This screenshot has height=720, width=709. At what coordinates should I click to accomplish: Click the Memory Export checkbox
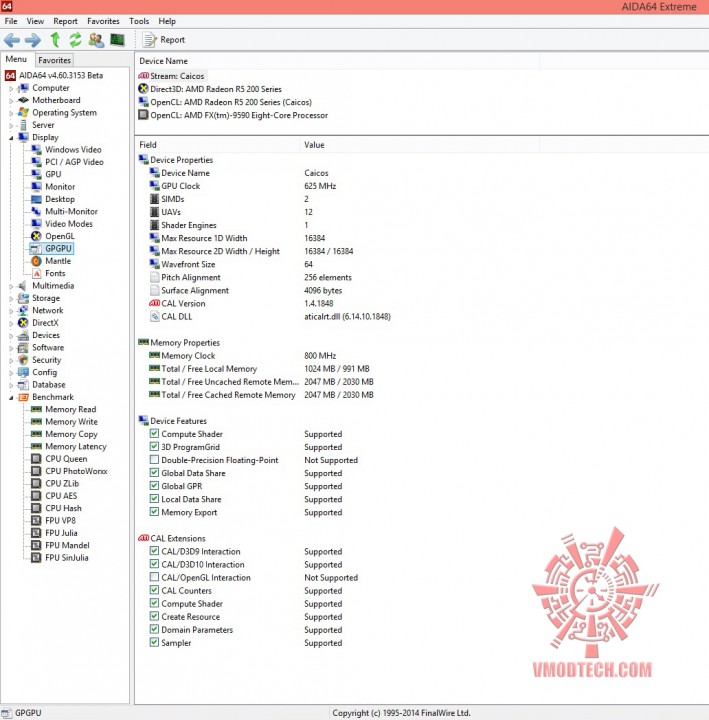click(x=154, y=512)
